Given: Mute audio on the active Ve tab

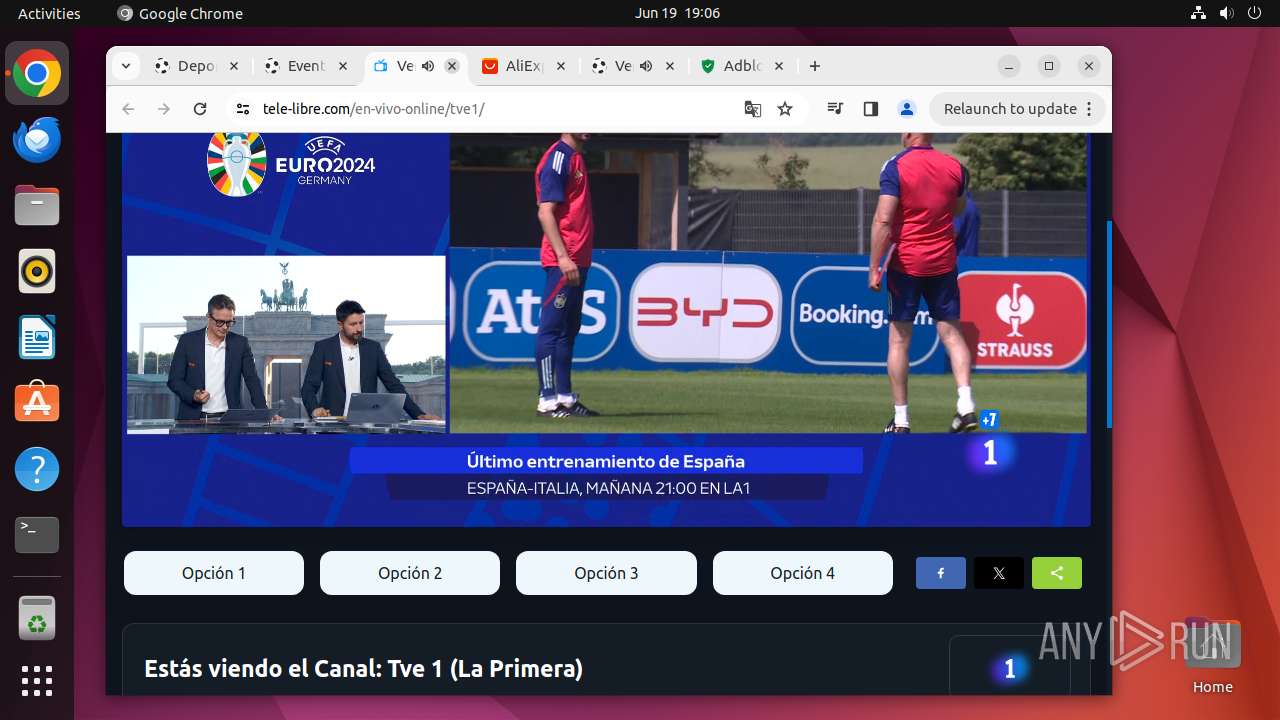Looking at the screenshot, I should [428, 66].
